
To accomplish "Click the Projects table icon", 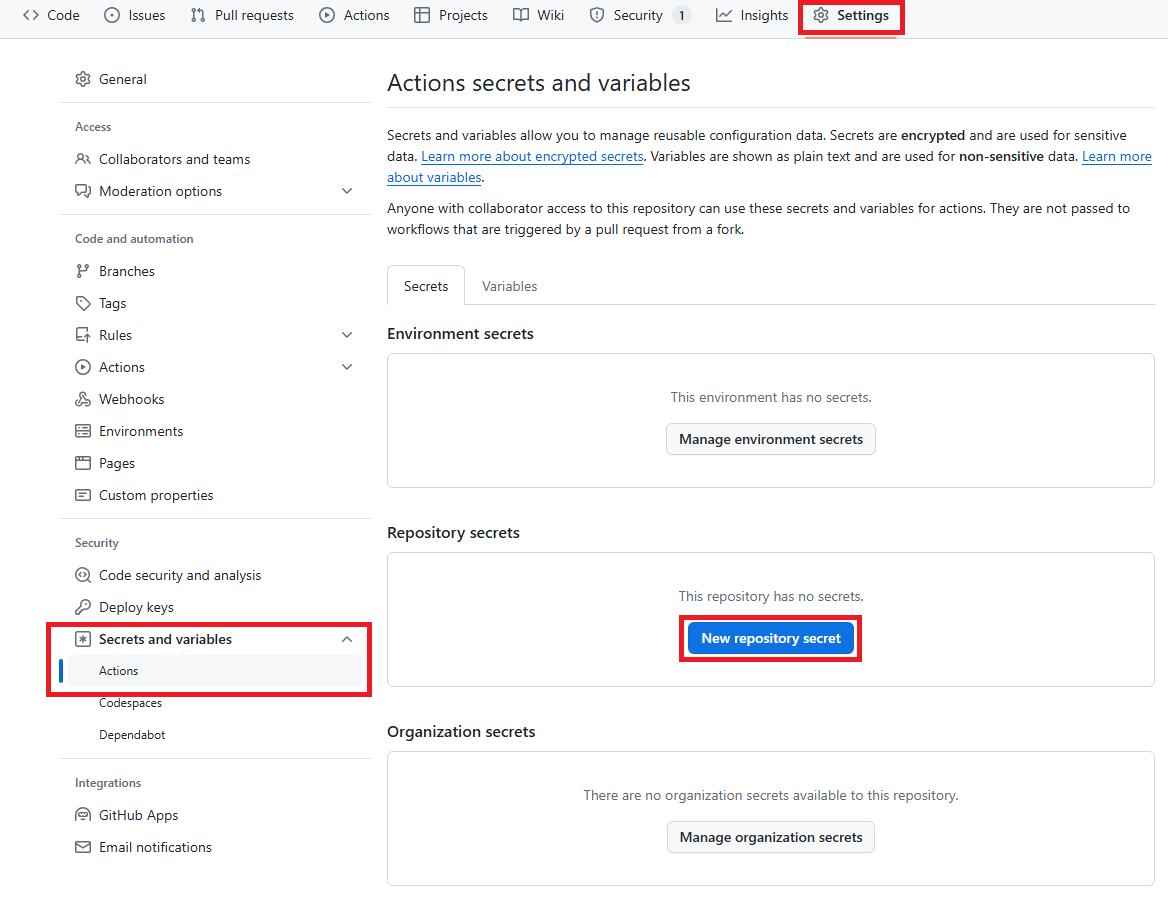I will coord(422,15).
